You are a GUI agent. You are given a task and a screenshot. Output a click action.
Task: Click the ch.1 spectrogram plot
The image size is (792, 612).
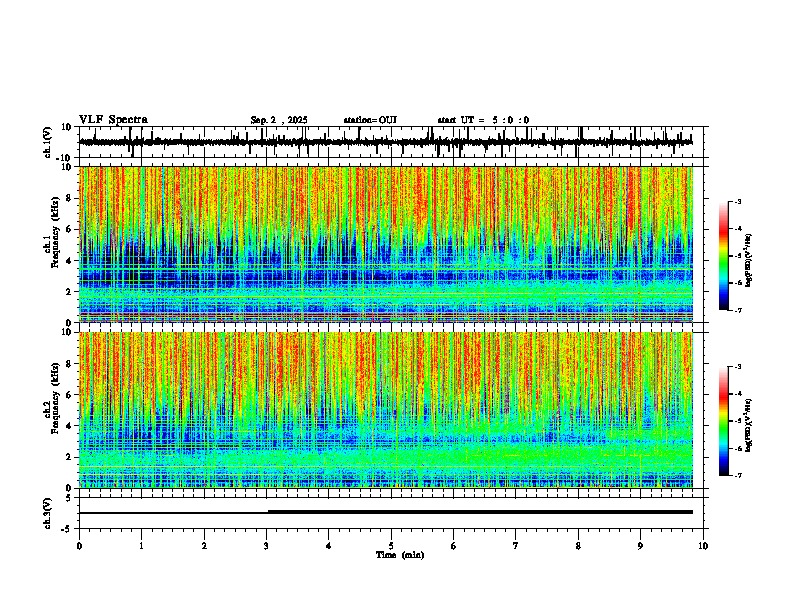pyautogui.click(x=386, y=244)
